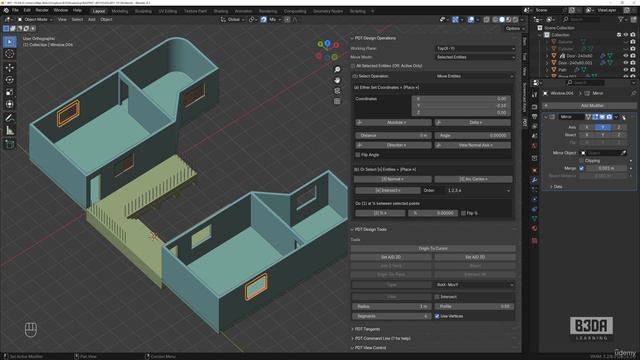Uncheck the Use Vertices checkbox
Image resolution: width=640 pixels, height=360 pixels.
437,316
